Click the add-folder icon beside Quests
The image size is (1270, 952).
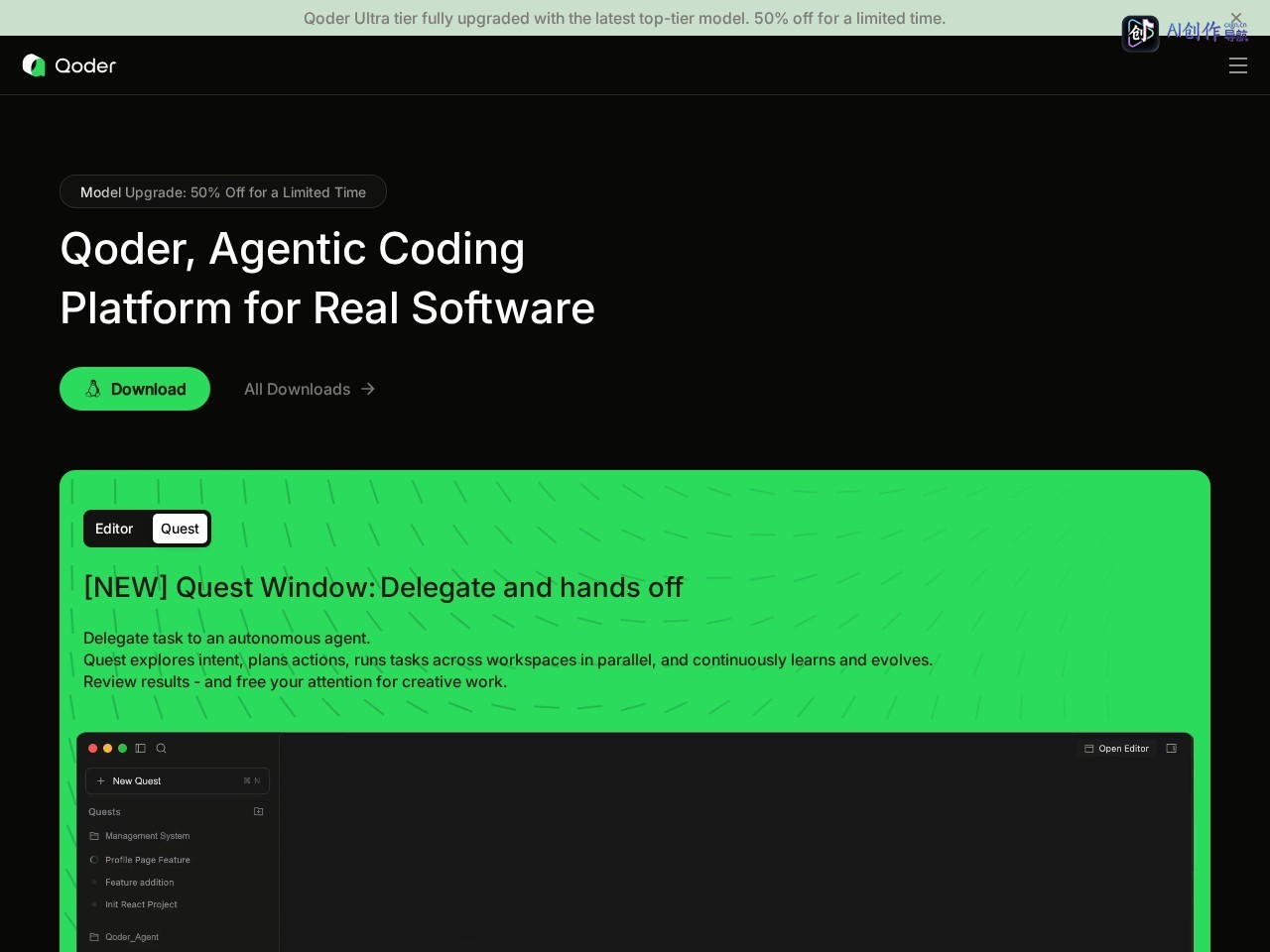tap(259, 811)
